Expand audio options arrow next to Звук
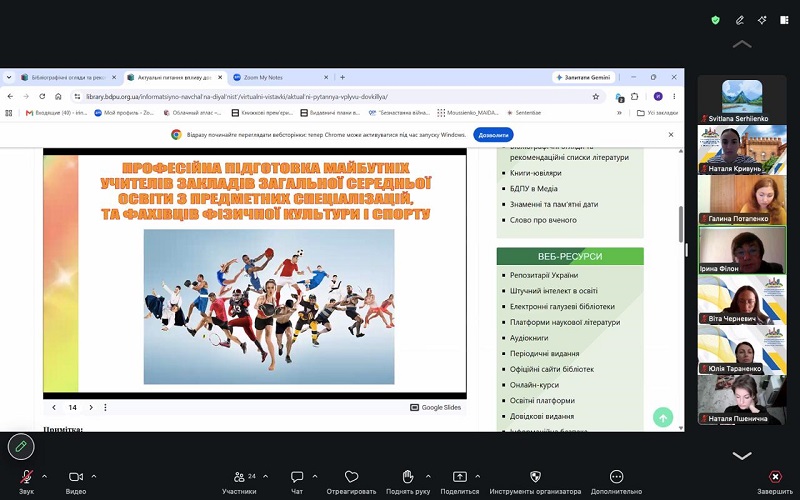The width and height of the screenshot is (800, 500). 44,477
